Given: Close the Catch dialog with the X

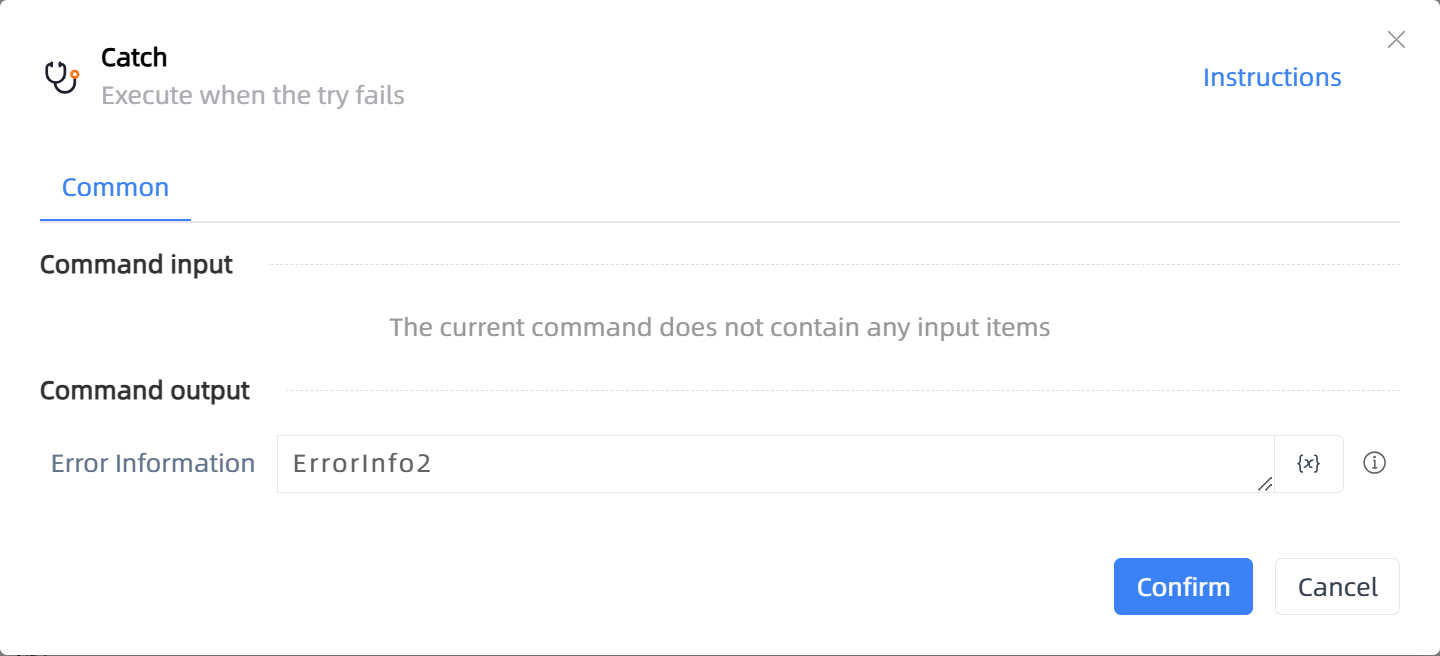Looking at the screenshot, I should 1396,40.
